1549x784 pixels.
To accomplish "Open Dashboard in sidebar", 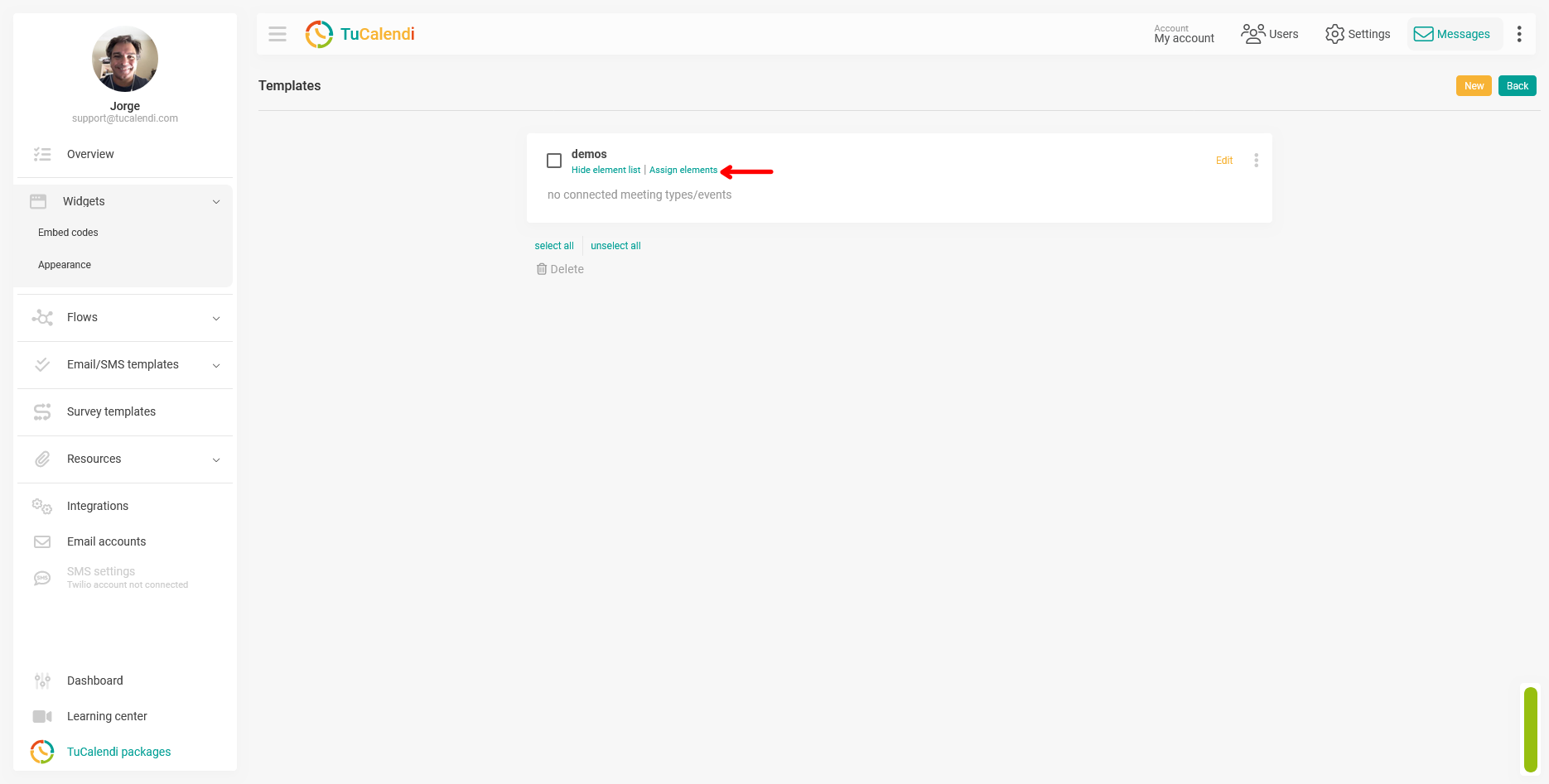I will click(x=94, y=681).
